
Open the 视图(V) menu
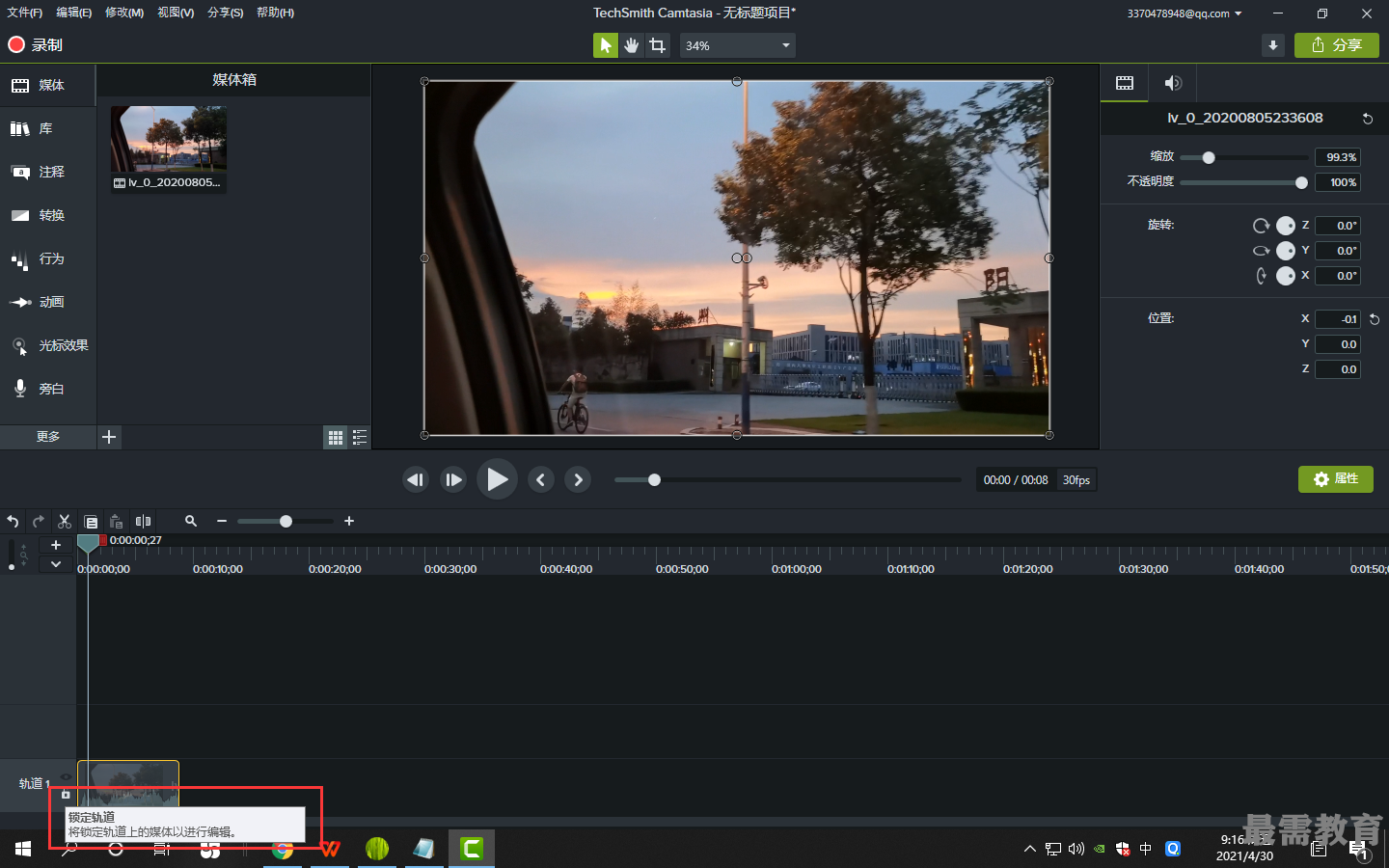pos(176,13)
